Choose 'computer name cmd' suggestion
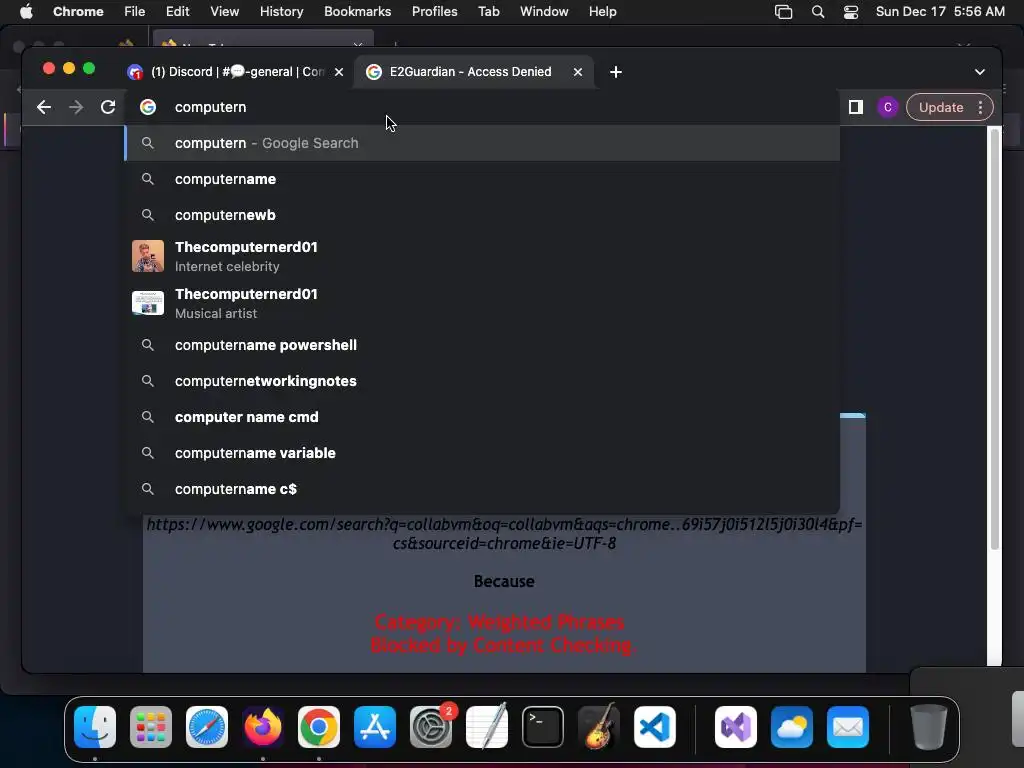This screenshot has height=768, width=1024. click(482, 417)
